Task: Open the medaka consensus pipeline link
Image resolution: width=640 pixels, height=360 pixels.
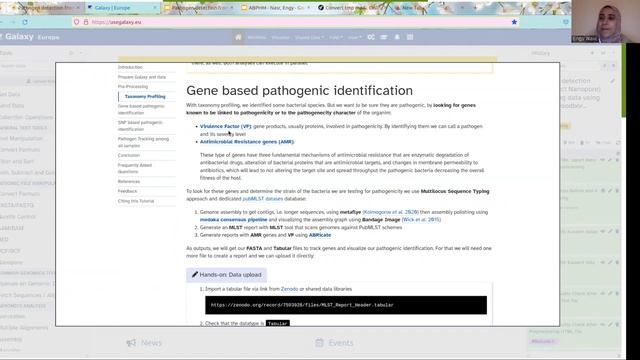Action: (x=233, y=220)
